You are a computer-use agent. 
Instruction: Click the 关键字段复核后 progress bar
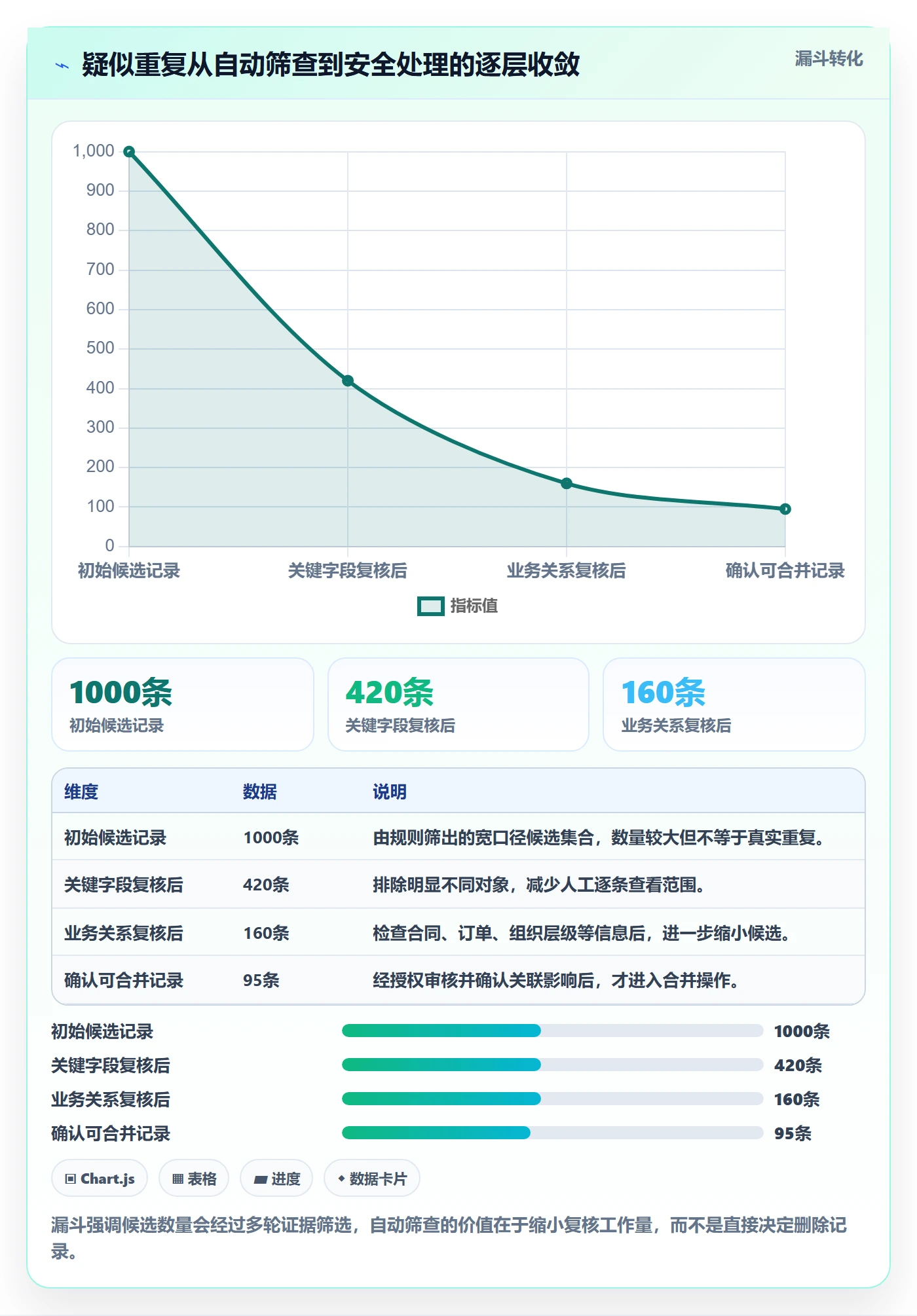click(x=552, y=1065)
